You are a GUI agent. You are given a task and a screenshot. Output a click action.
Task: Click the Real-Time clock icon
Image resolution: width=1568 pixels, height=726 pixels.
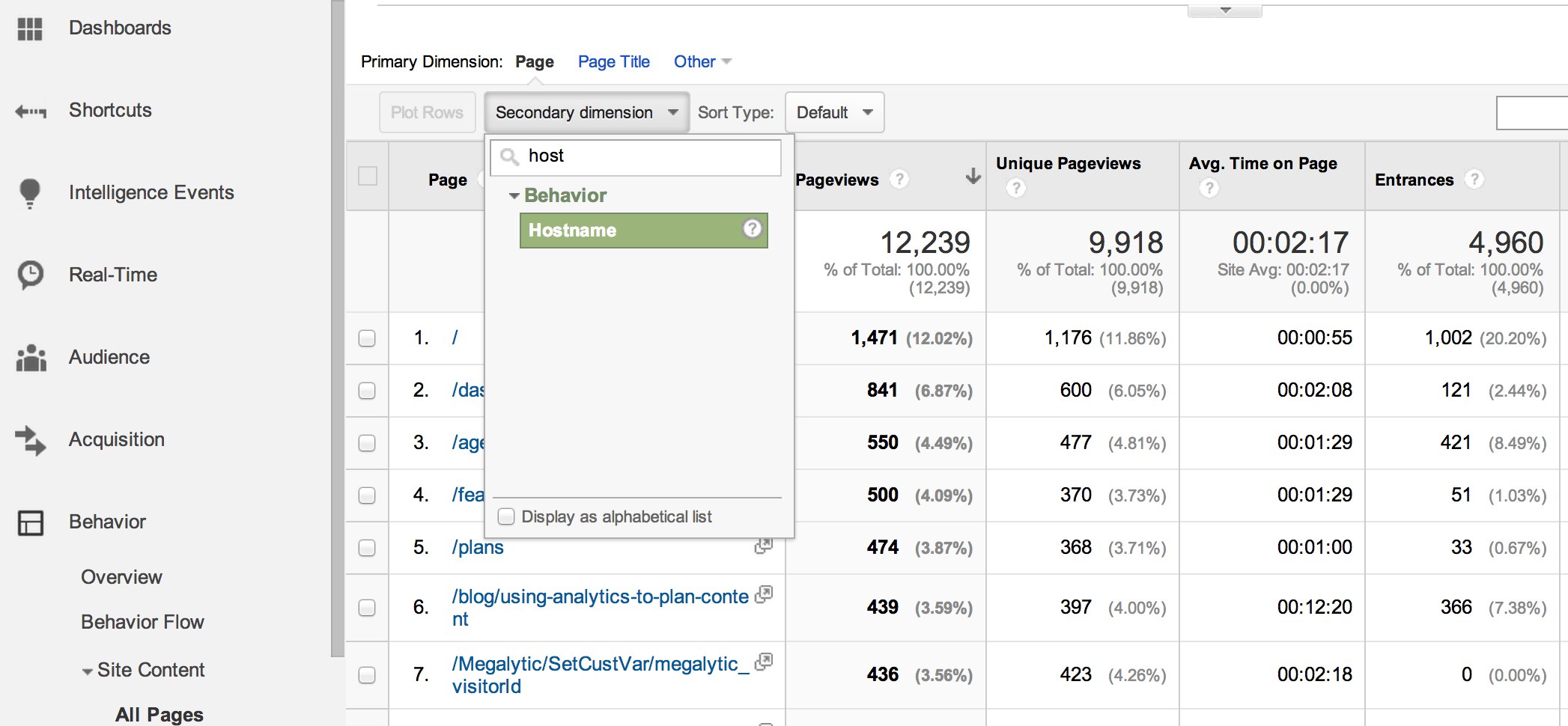click(x=31, y=275)
